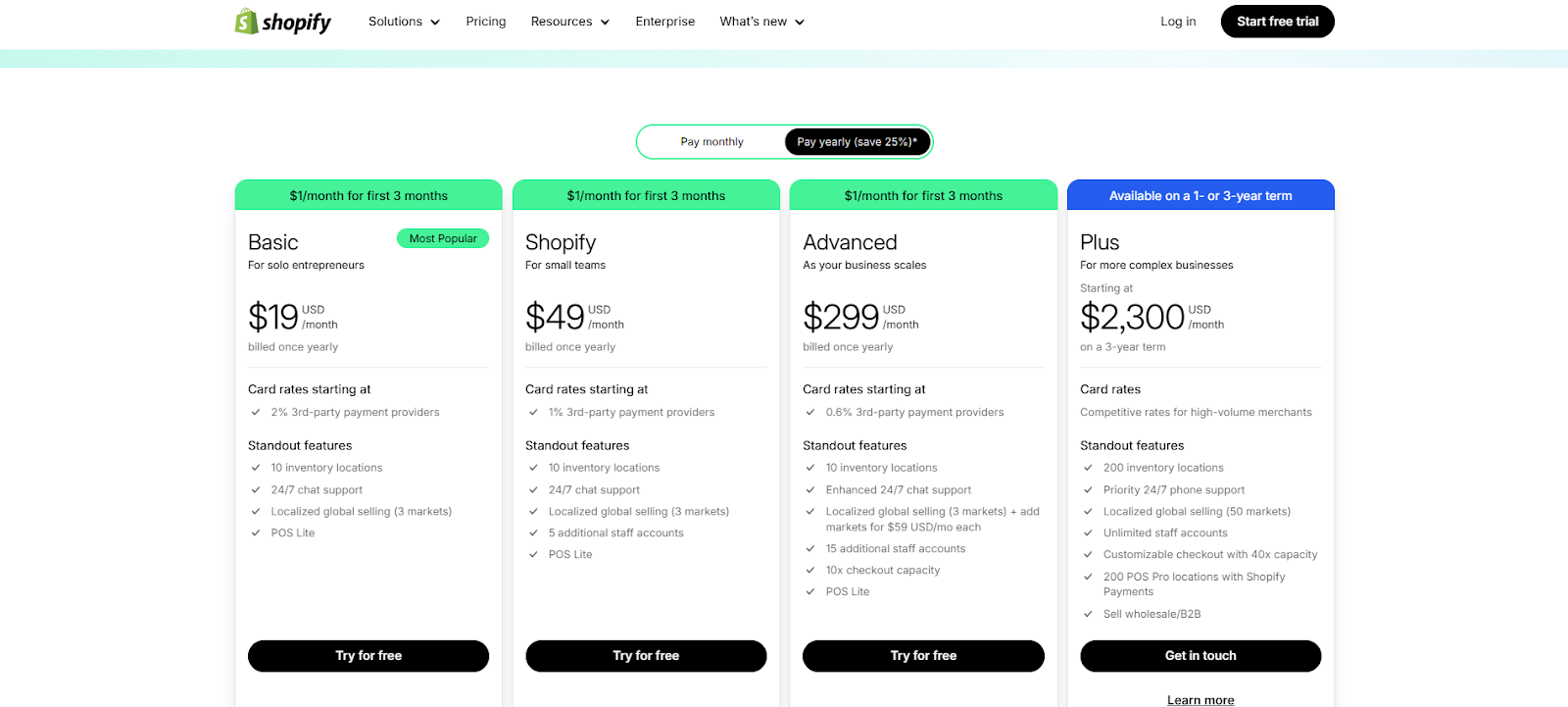This screenshot has height=707, width=1568.
Task: Click checkmark beside Unlimited staff accounts
Action: pyautogui.click(x=1088, y=533)
